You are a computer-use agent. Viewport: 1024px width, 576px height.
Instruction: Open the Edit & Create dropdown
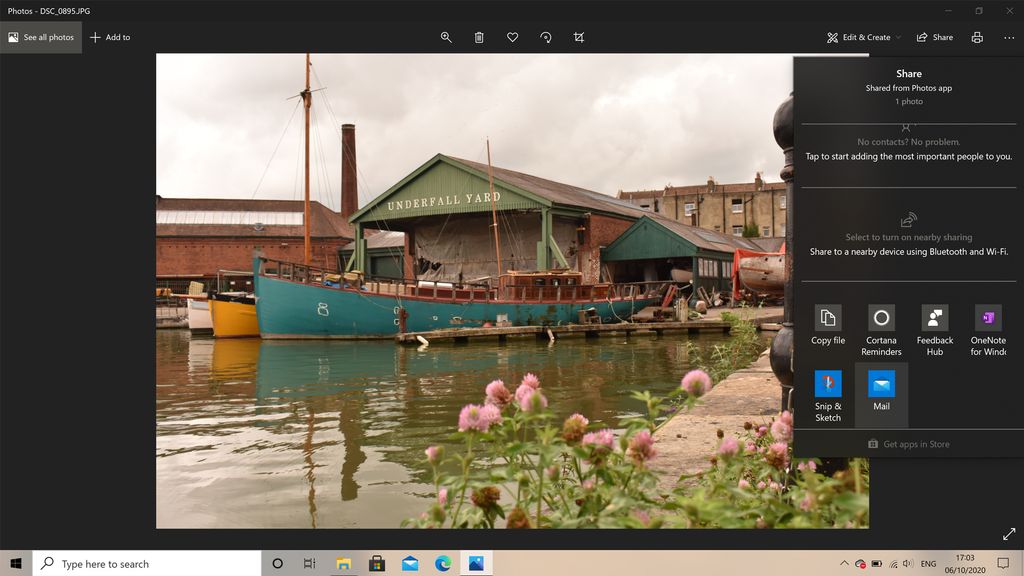point(862,37)
